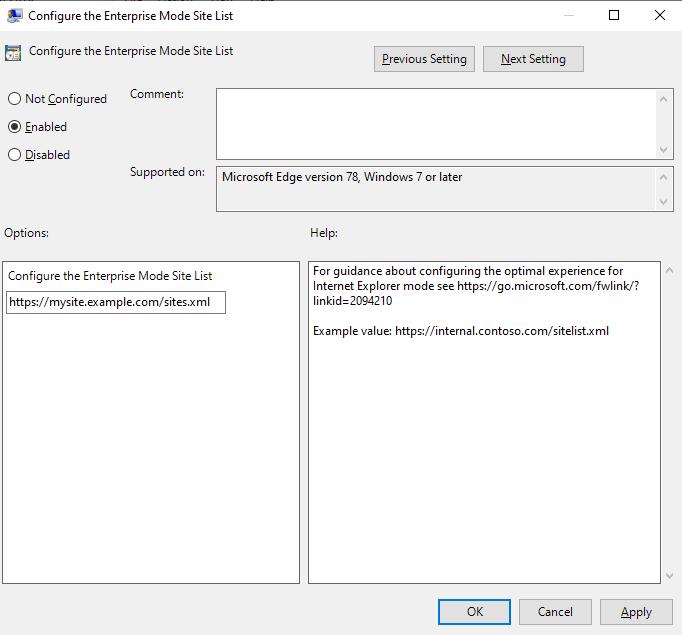Go to Next Setting
Viewport: 682px width, 635px height.
pyautogui.click(x=533, y=59)
